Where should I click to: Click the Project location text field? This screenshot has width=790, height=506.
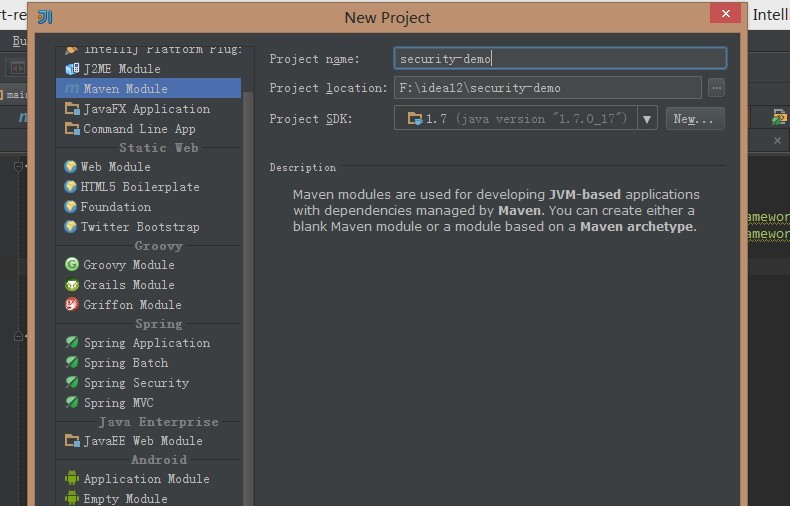(548, 88)
